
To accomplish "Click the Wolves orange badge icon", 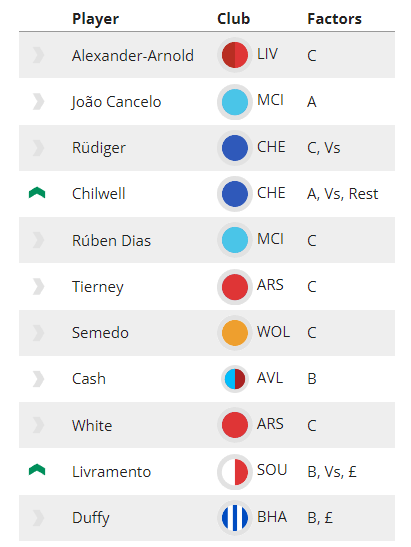I will tap(235, 332).
